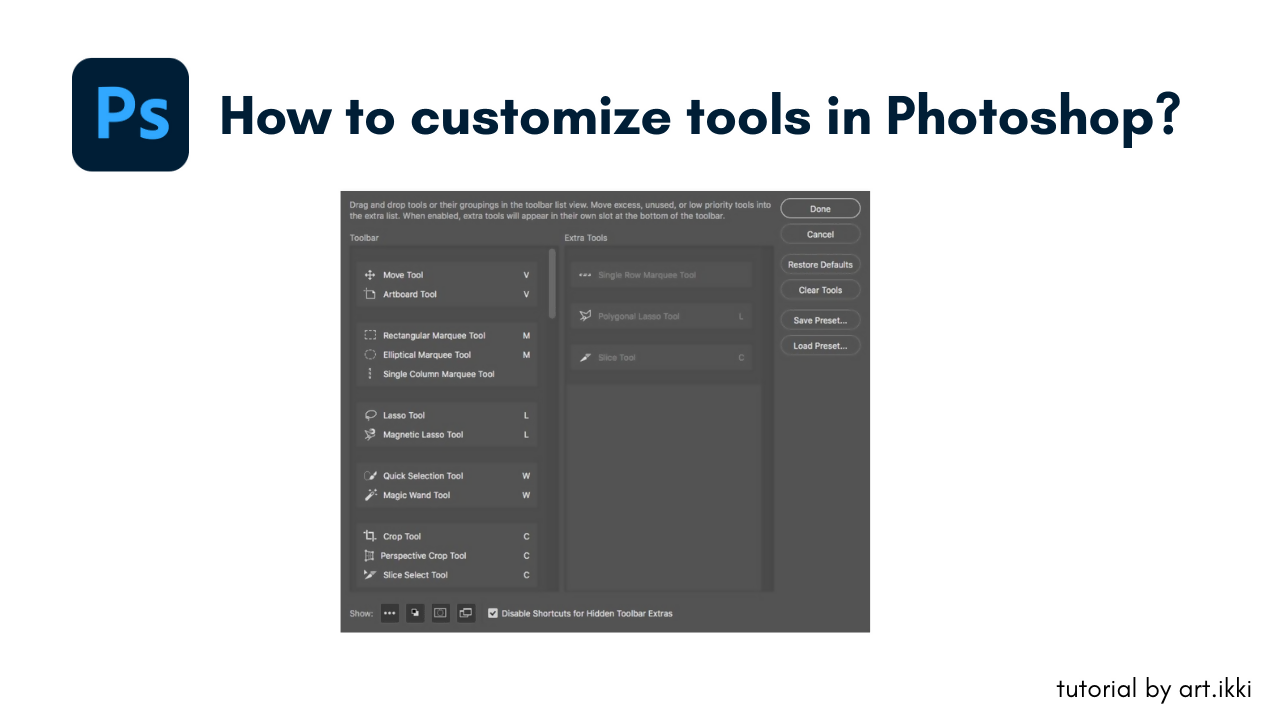Uncheck Disable Shortcuts for Hidden Toolbar Extras

pyautogui.click(x=492, y=613)
